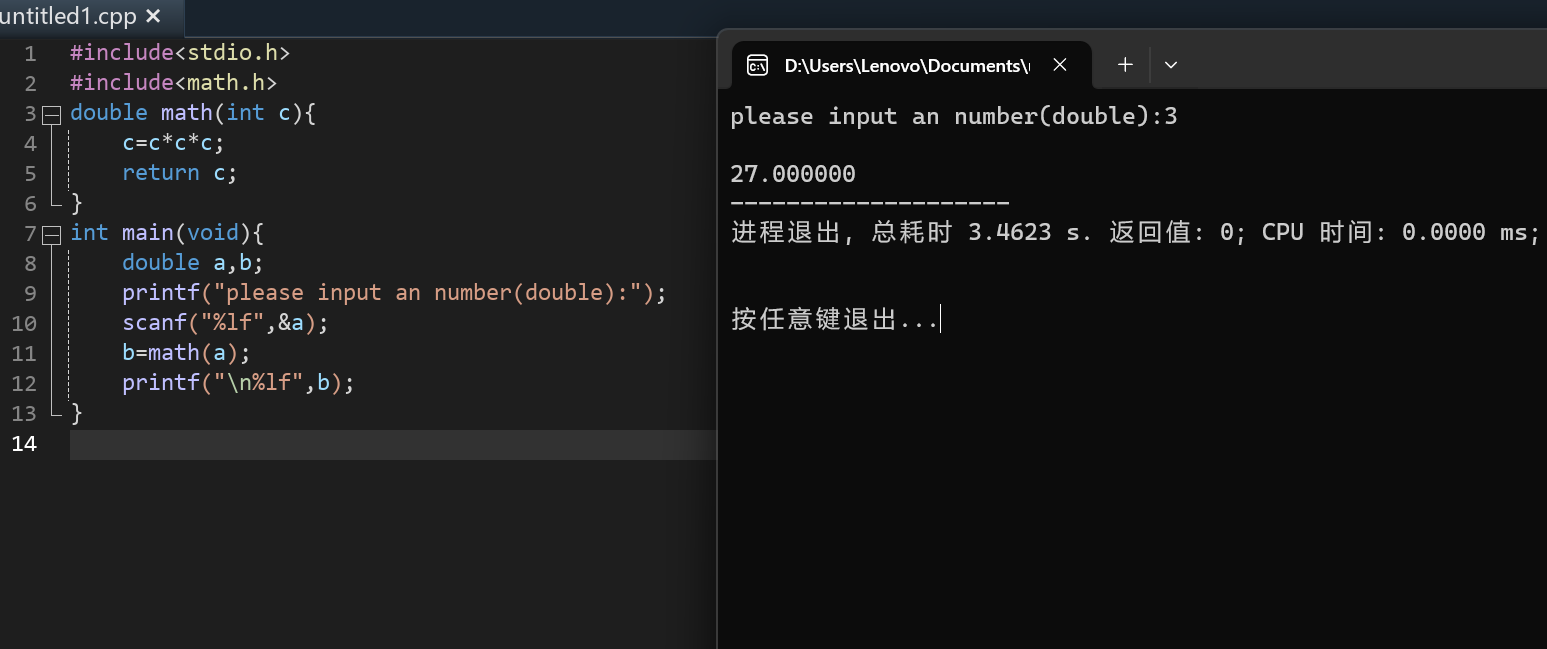Click line number 14 in gutter
Viewport: 1547px width, 649px height.
click(24, 443)
